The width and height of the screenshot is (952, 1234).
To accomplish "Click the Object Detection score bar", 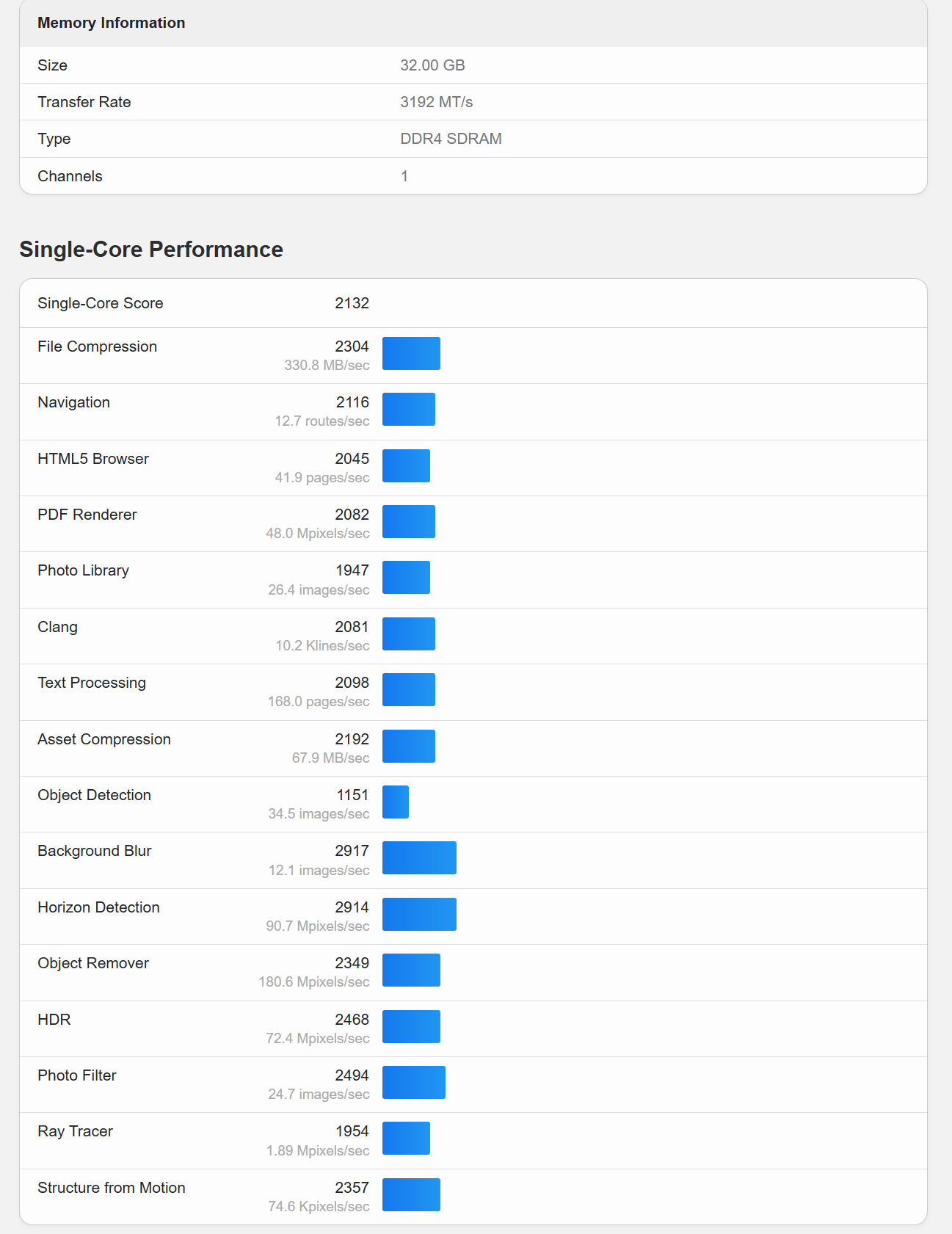I will pyautogui.click(x=396, y=802).
